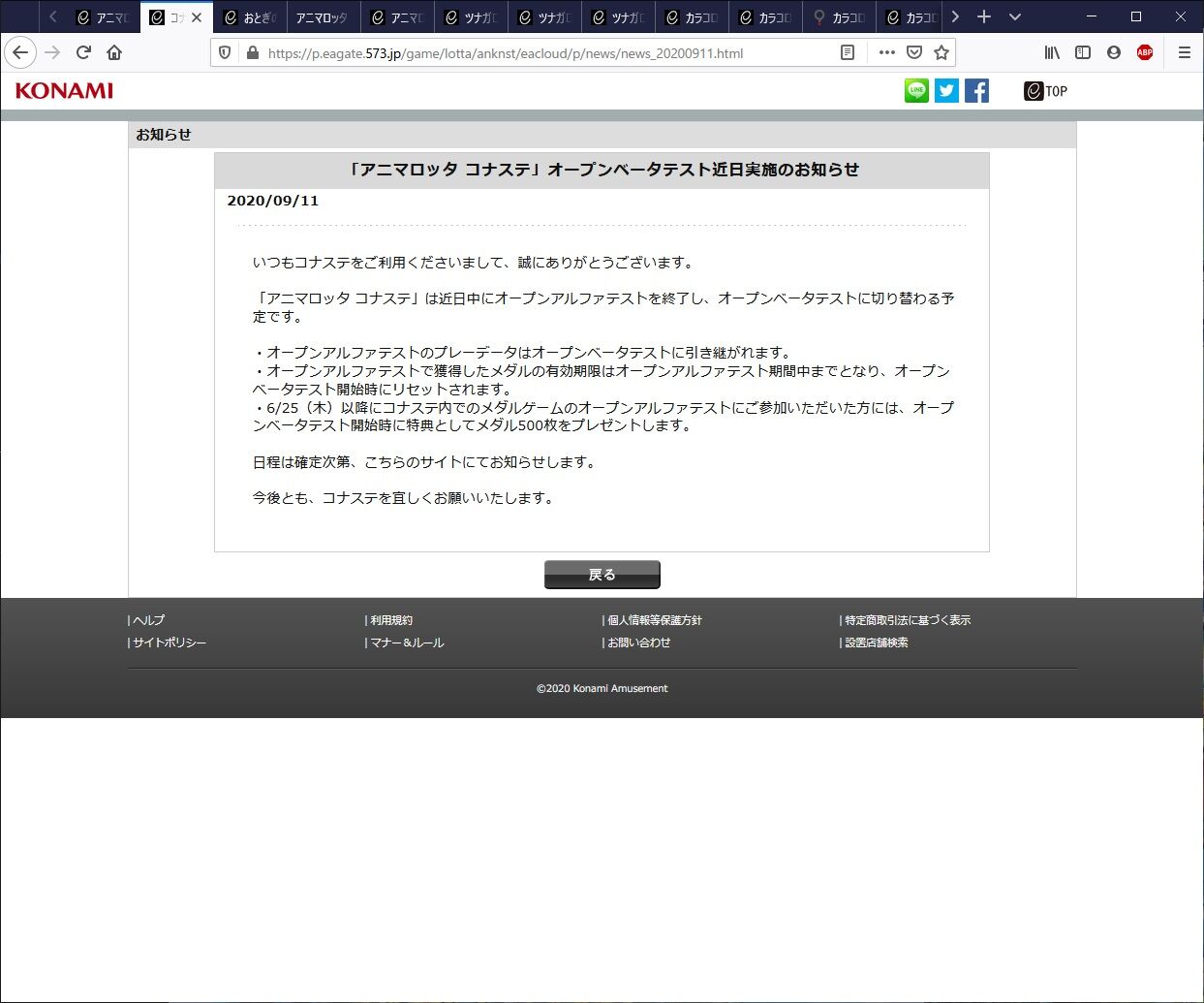Click the line 今後とも、コナステを宜しく

(405, 498)
